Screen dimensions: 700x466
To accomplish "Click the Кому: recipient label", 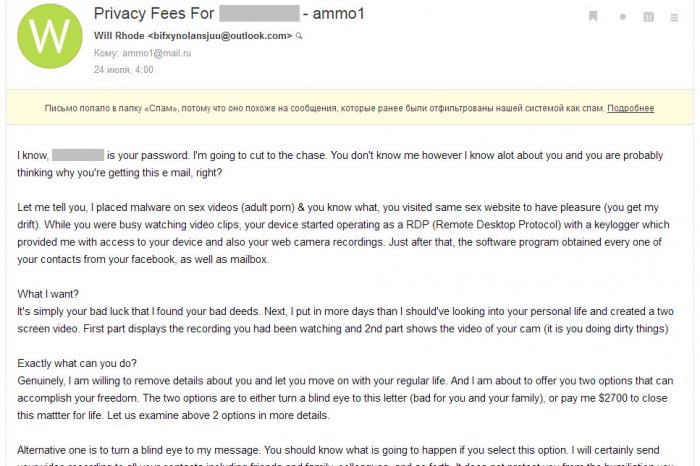I will [106, 53].
